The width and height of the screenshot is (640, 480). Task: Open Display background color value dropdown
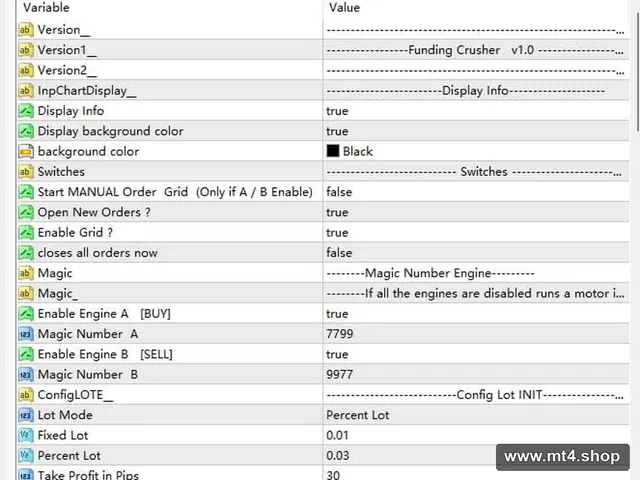tap(476, 131)
